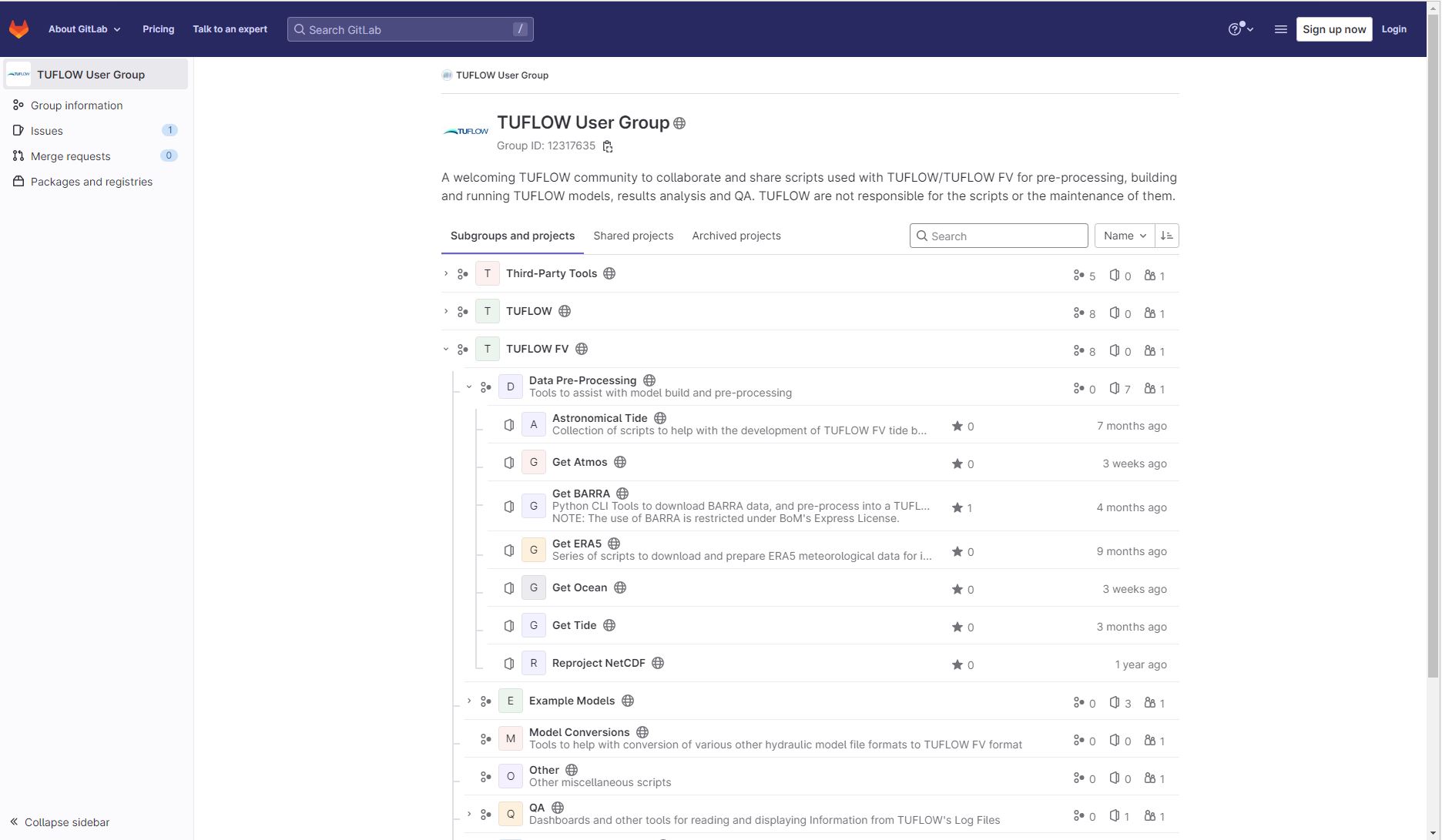Click "Group ID: 12317635" text
1442x840 pixels.
546,146
